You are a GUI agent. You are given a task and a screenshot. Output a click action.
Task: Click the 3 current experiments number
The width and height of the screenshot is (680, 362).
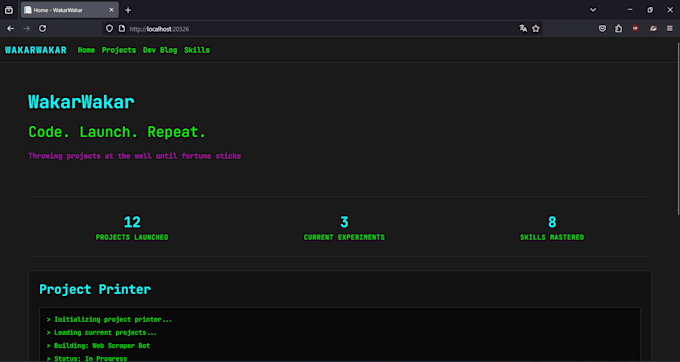pos(344,222)
